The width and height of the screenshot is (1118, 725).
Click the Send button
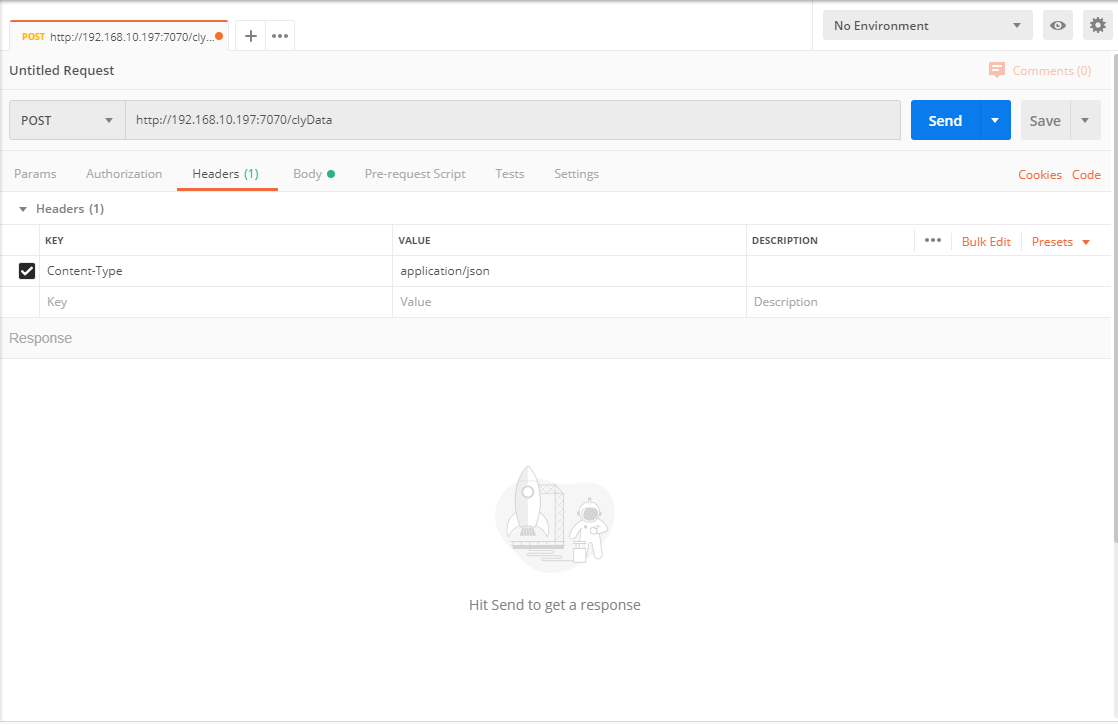pyautogui.click(x=945, y=119)
